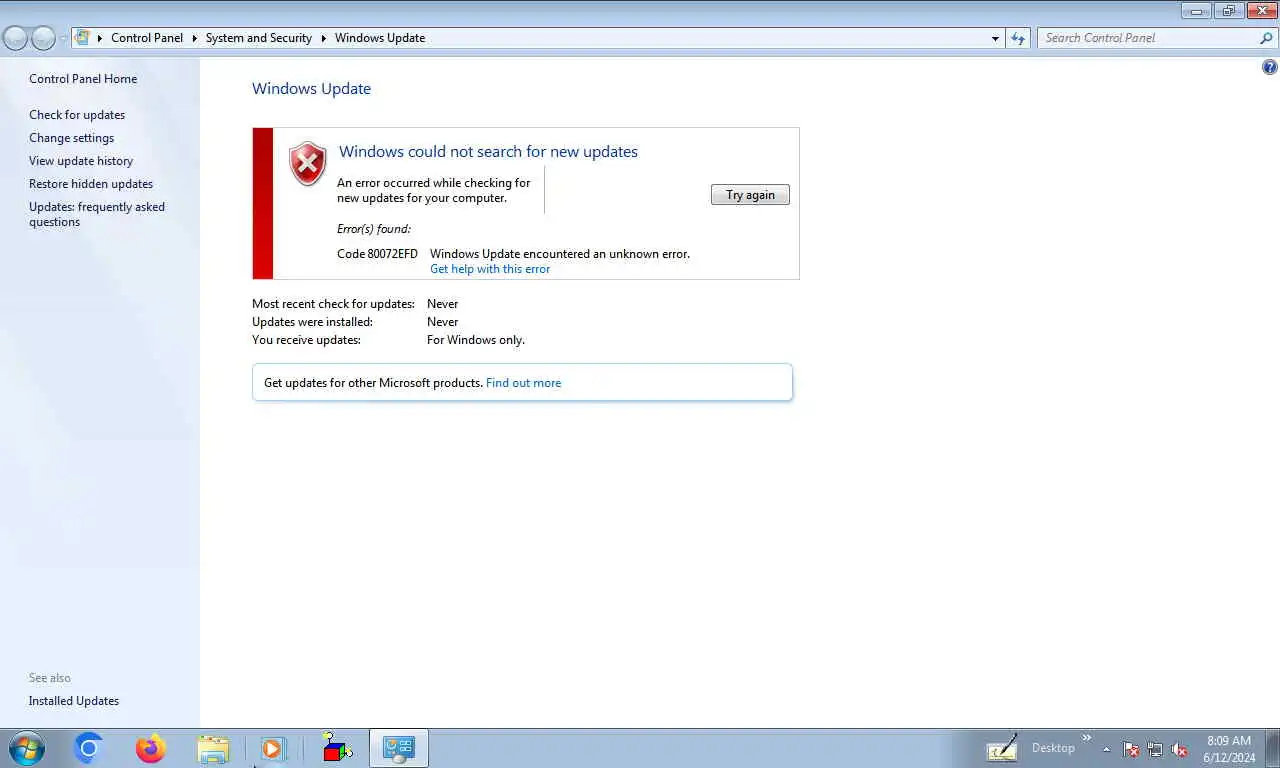Open Get help with this error link
The height and width of the screenshot is (768, 1280).
(x=490, y=269)
